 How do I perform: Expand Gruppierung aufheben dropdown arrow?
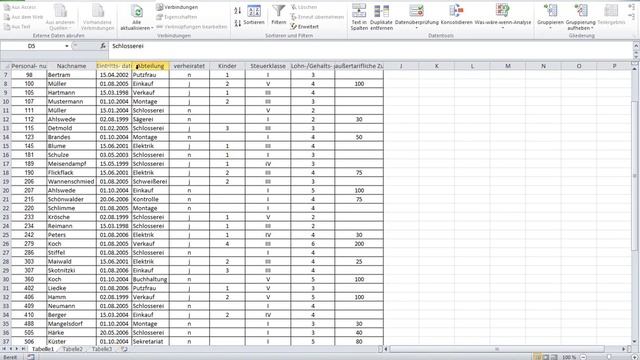(593, 28)
